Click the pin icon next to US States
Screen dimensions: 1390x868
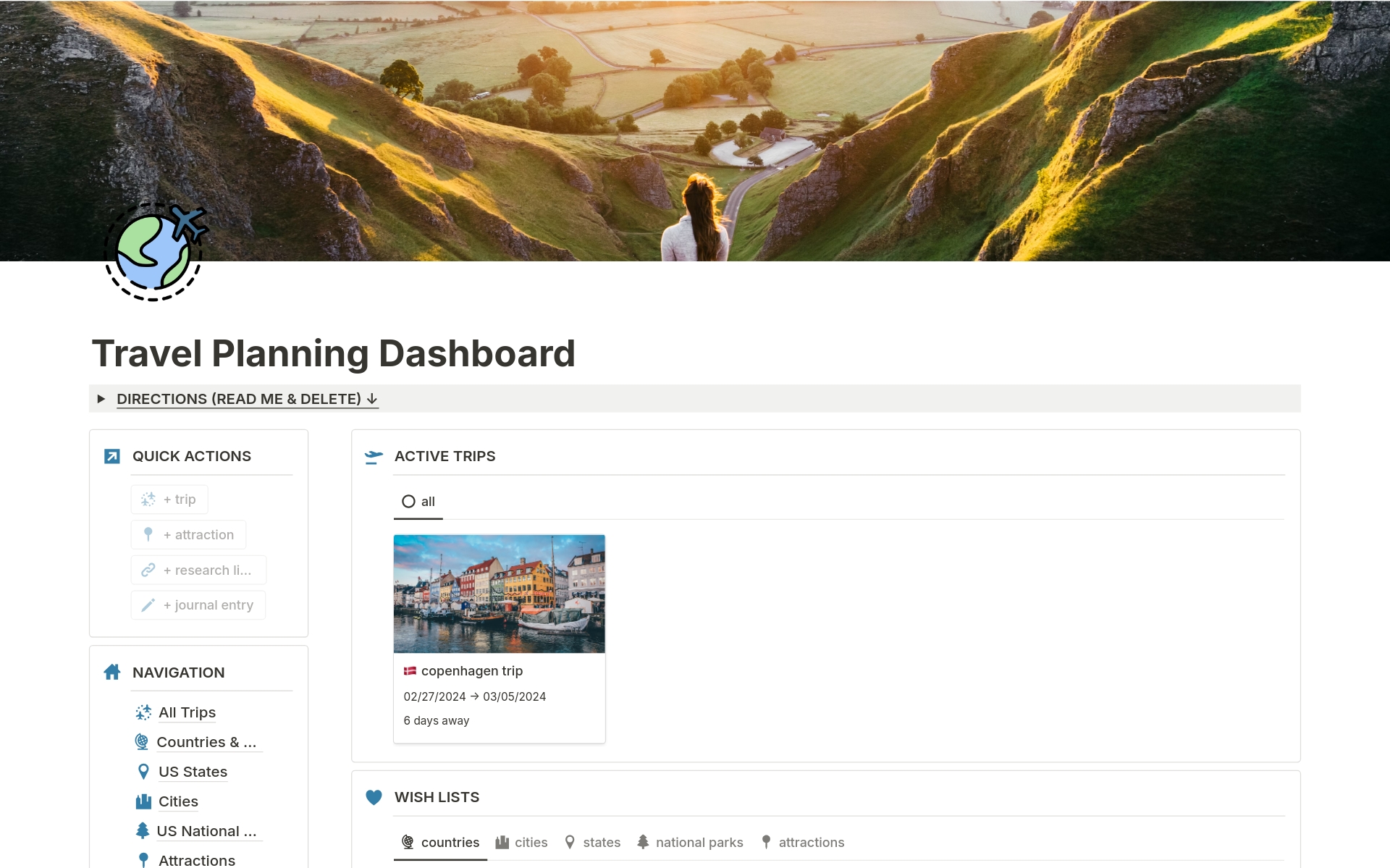(143, 771)
